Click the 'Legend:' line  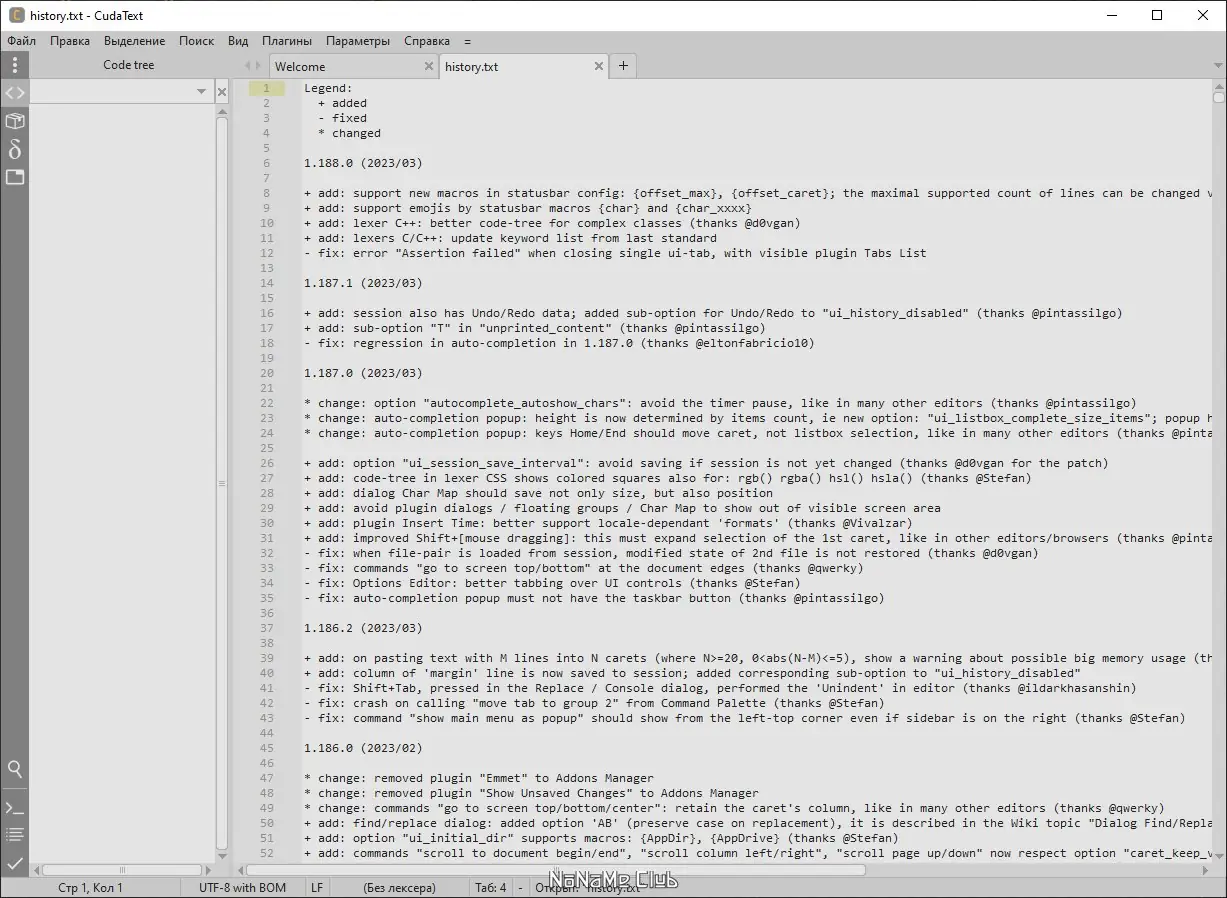328,88
